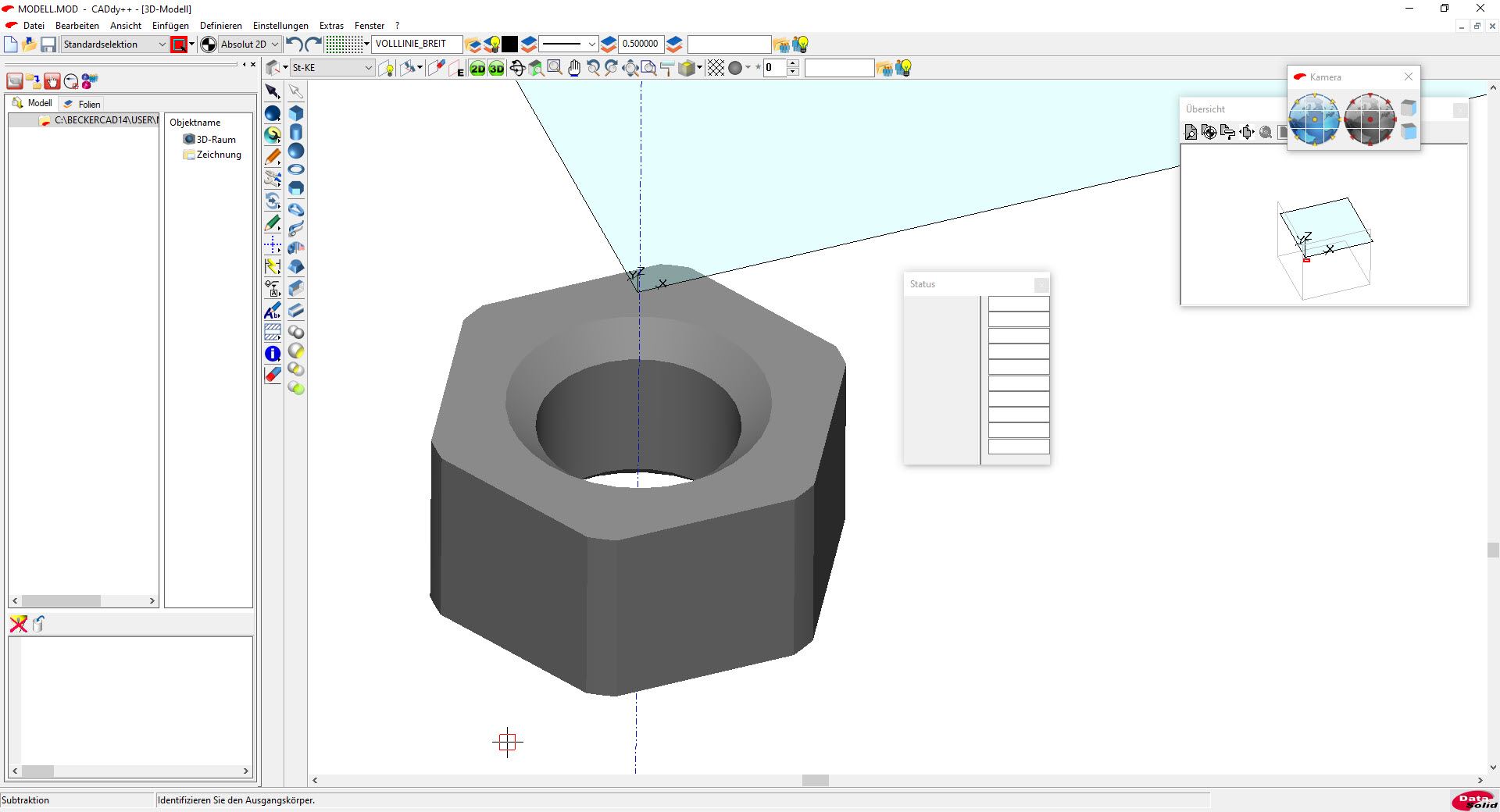The width and height of the screenshot is (1500, 812).
Task: Click the Boolean union two-spheres tool
Action: tap(296, 333)
